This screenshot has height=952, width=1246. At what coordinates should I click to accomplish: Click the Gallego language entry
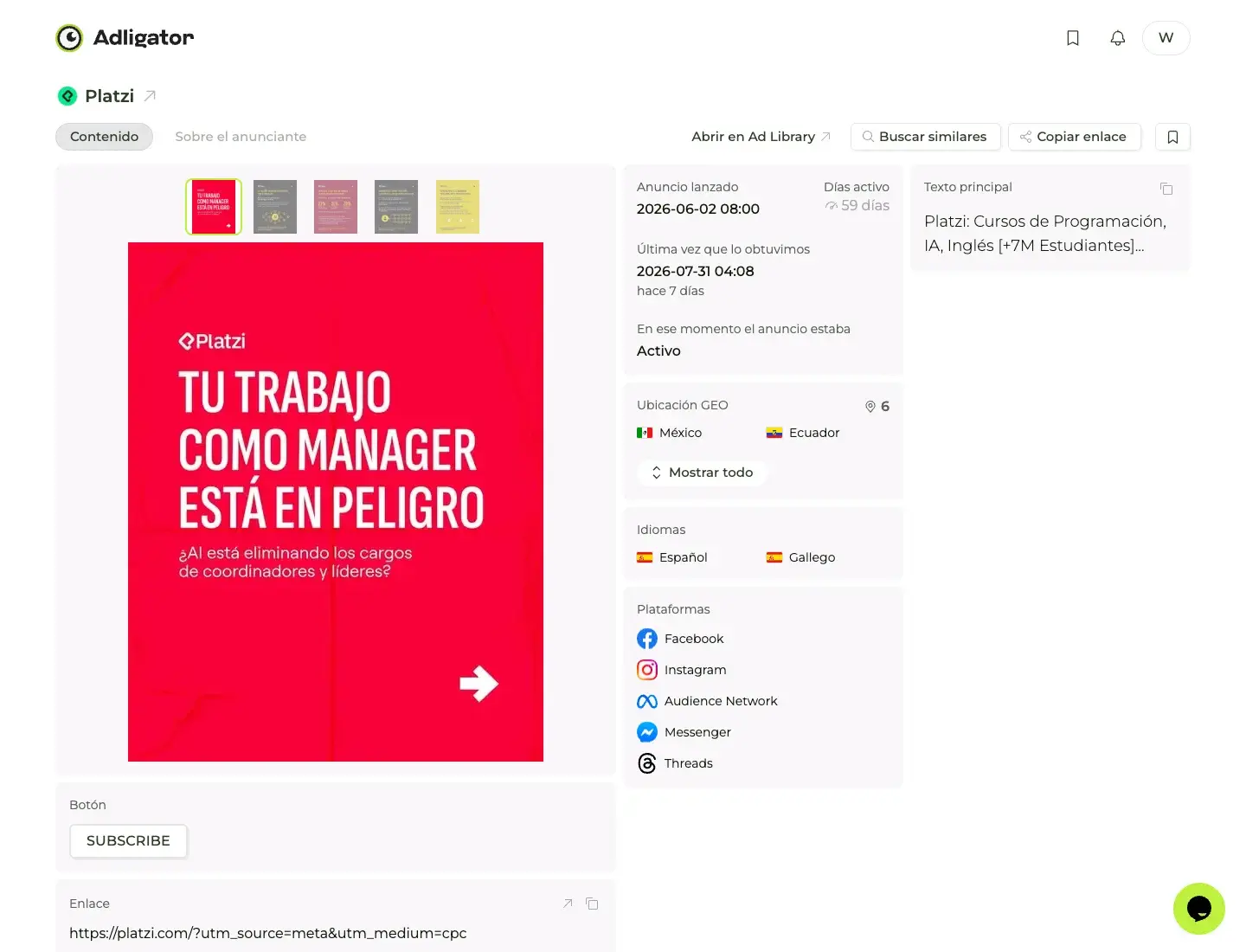pos(801,557)
